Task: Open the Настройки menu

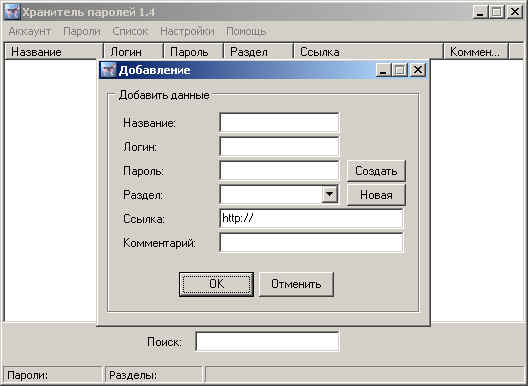Action: (x=187, y=31)
